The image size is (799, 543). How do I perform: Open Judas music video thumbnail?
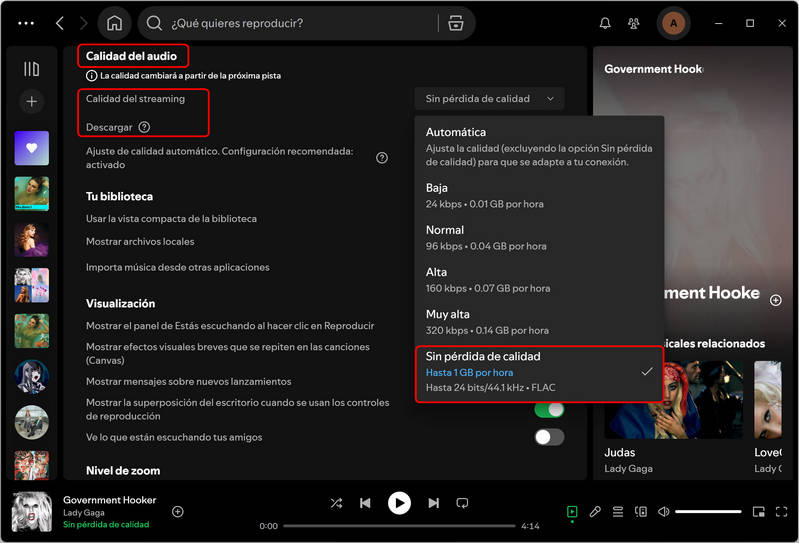click(673, 399)
